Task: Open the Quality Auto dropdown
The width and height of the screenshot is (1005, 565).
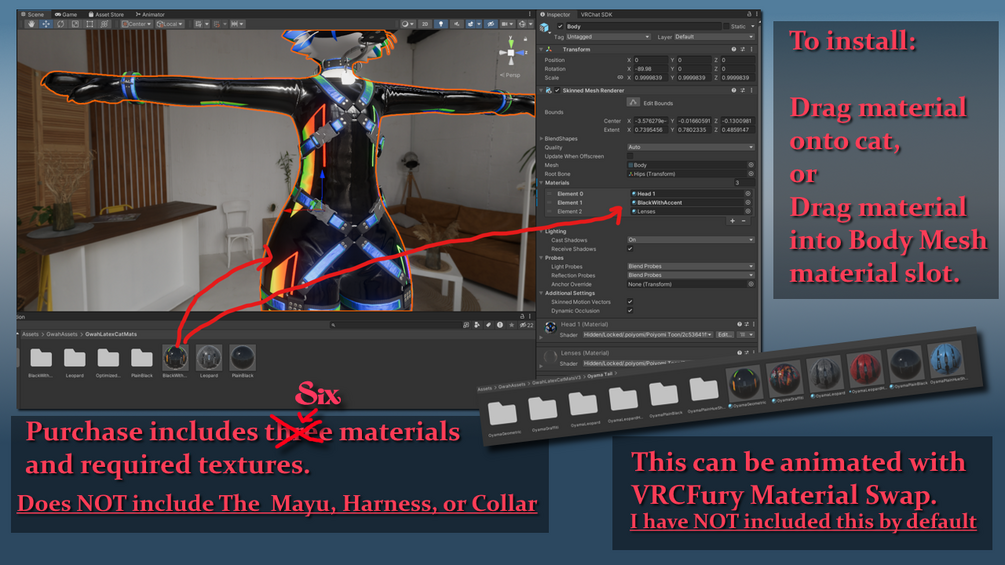Action: 690,147
